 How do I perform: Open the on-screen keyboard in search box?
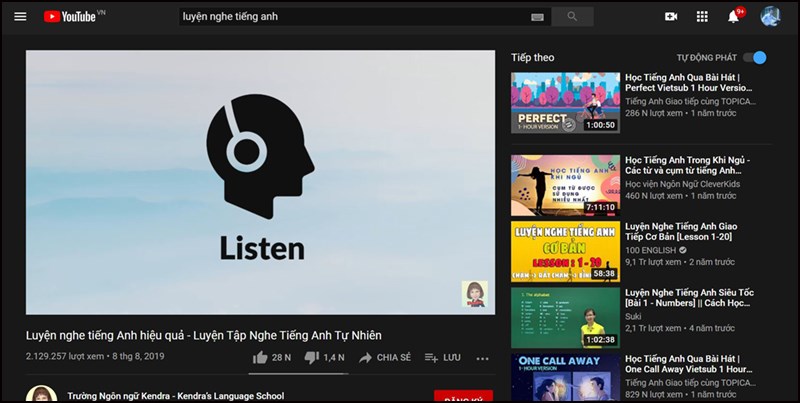(537, 17)
